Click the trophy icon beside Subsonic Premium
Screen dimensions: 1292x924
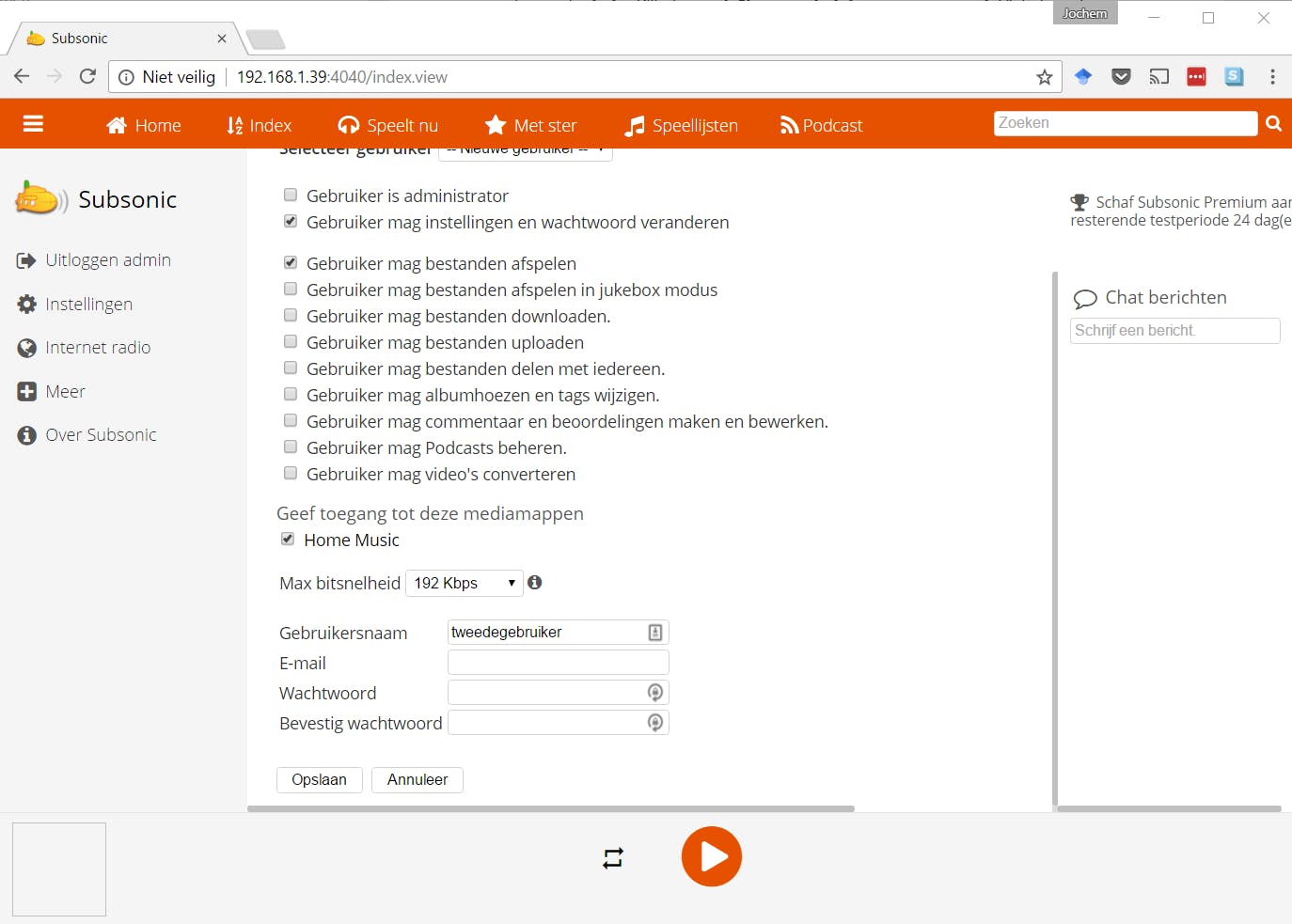pos(1079,202)
